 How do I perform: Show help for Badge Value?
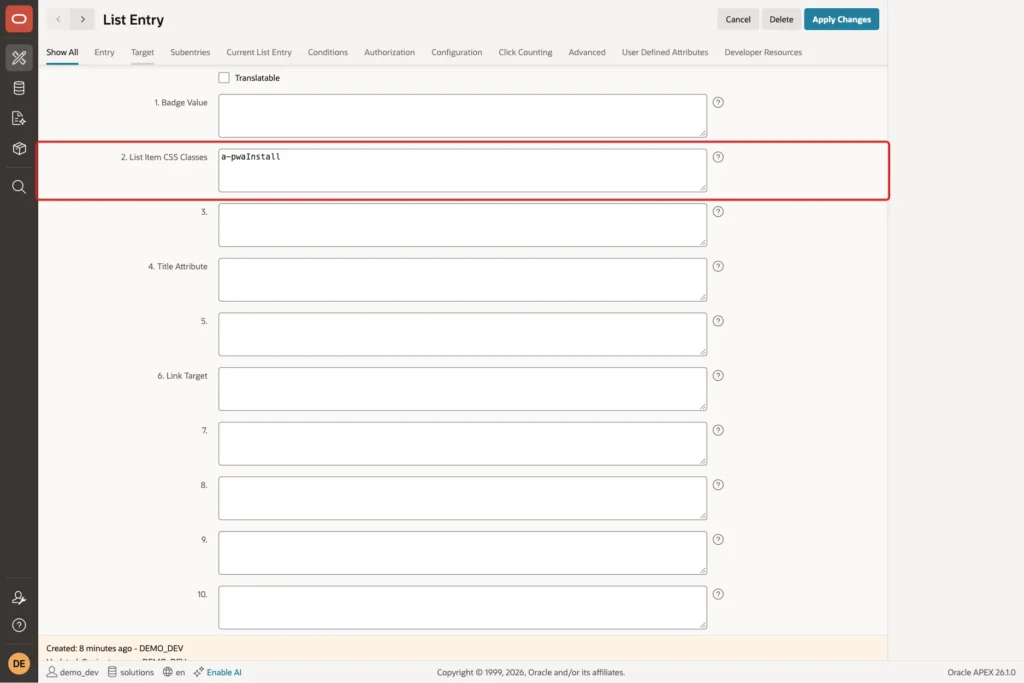(718, 103)
